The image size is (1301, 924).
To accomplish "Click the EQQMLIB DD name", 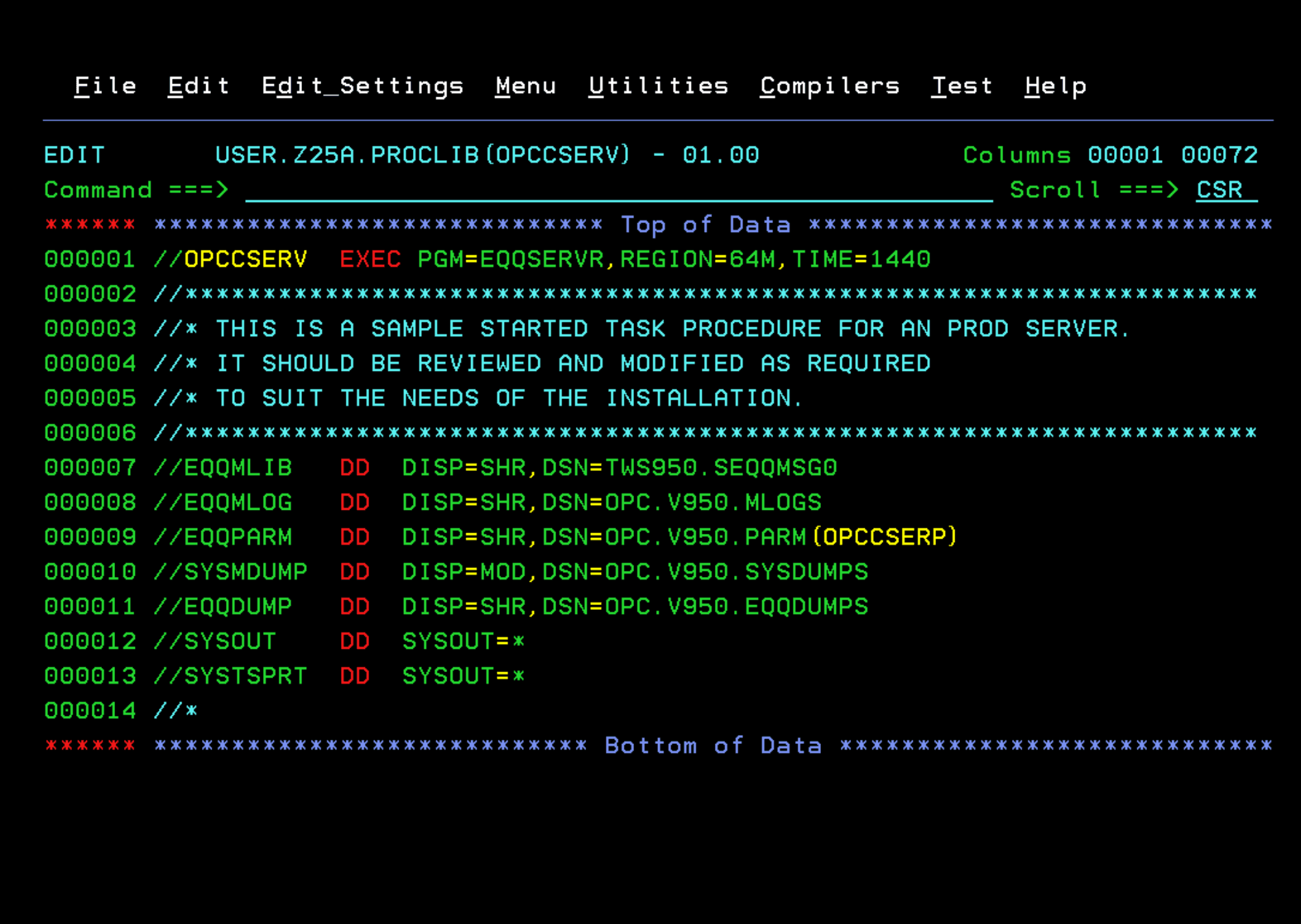I will coord(238,467).
